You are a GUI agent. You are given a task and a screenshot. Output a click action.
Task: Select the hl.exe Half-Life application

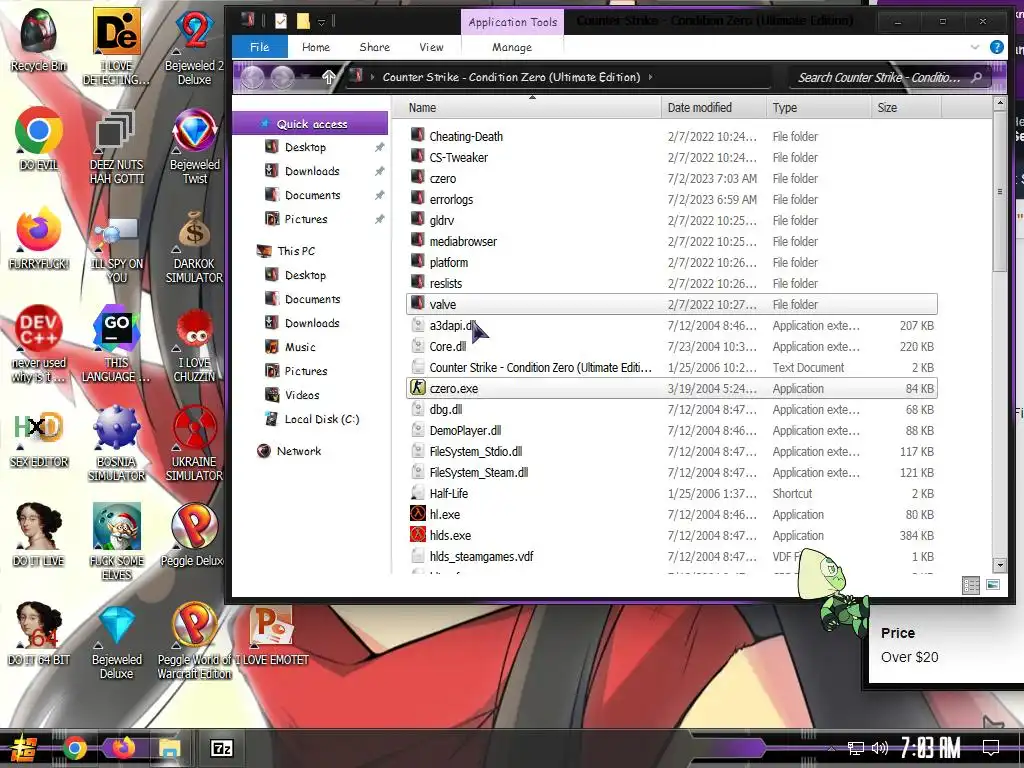click(671, 515)
